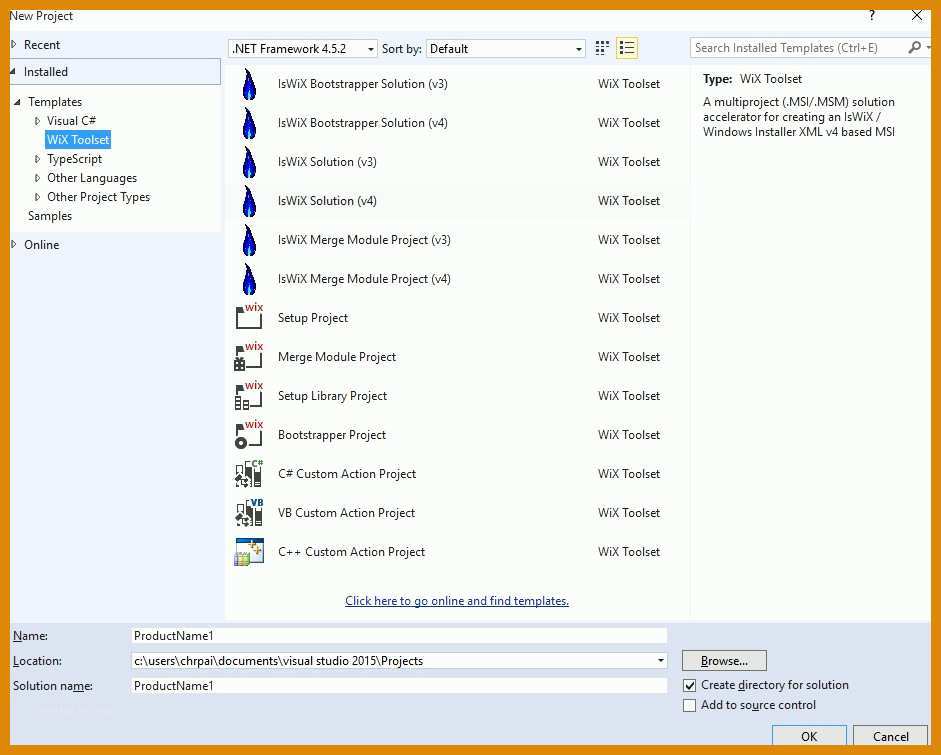Click the Cancel button
The height and width of the screenshot is (755, 941).
[891, 736]
